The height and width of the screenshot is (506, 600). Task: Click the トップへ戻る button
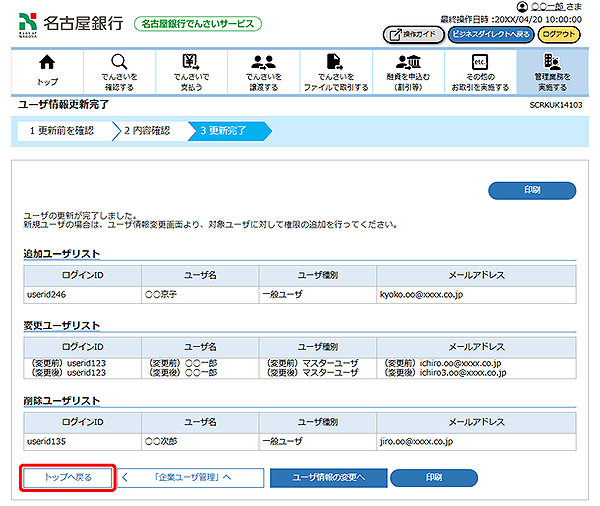[68, 478]
